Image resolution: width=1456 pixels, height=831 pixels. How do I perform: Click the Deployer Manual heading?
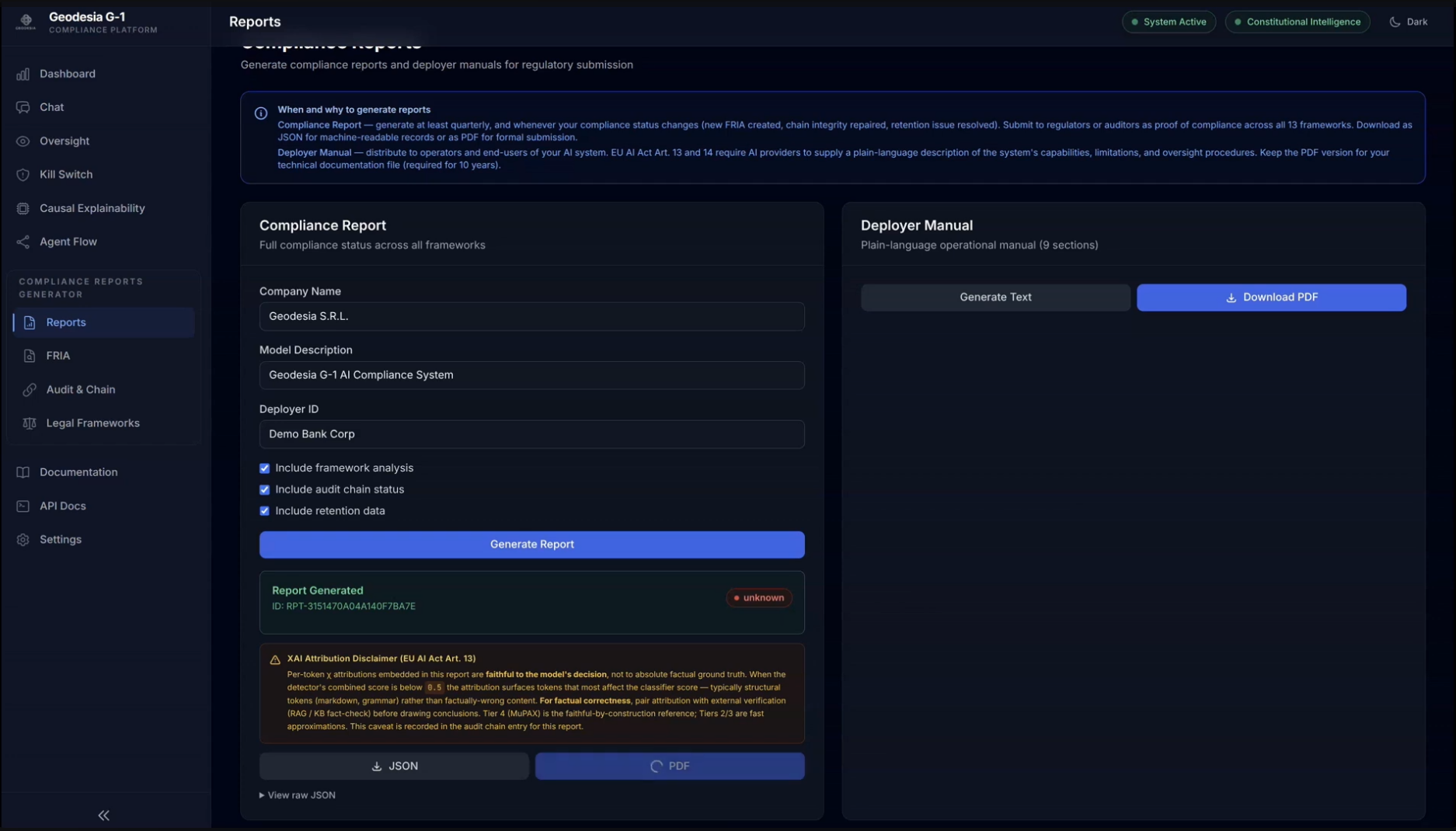pos(916,225)
